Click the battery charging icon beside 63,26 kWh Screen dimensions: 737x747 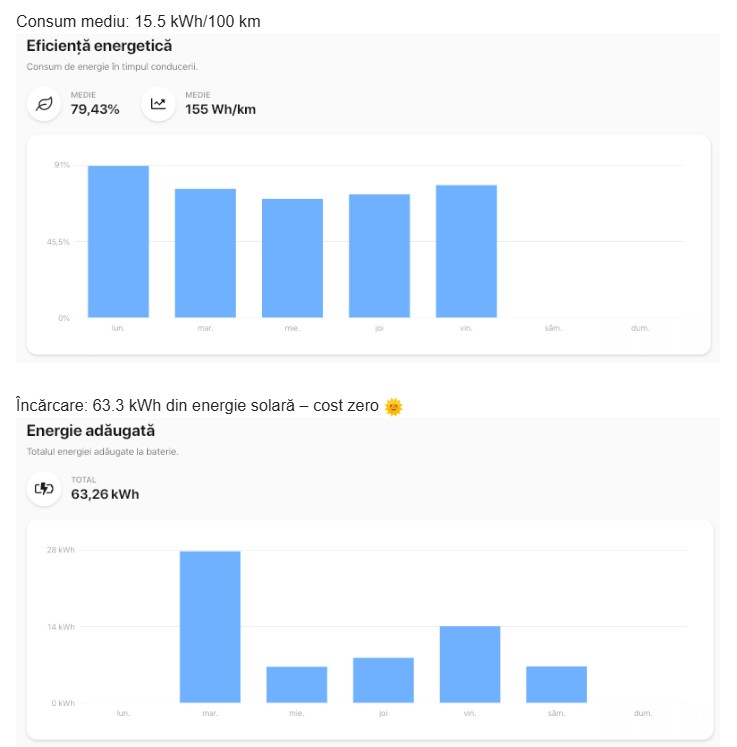[x=44, y=488]
